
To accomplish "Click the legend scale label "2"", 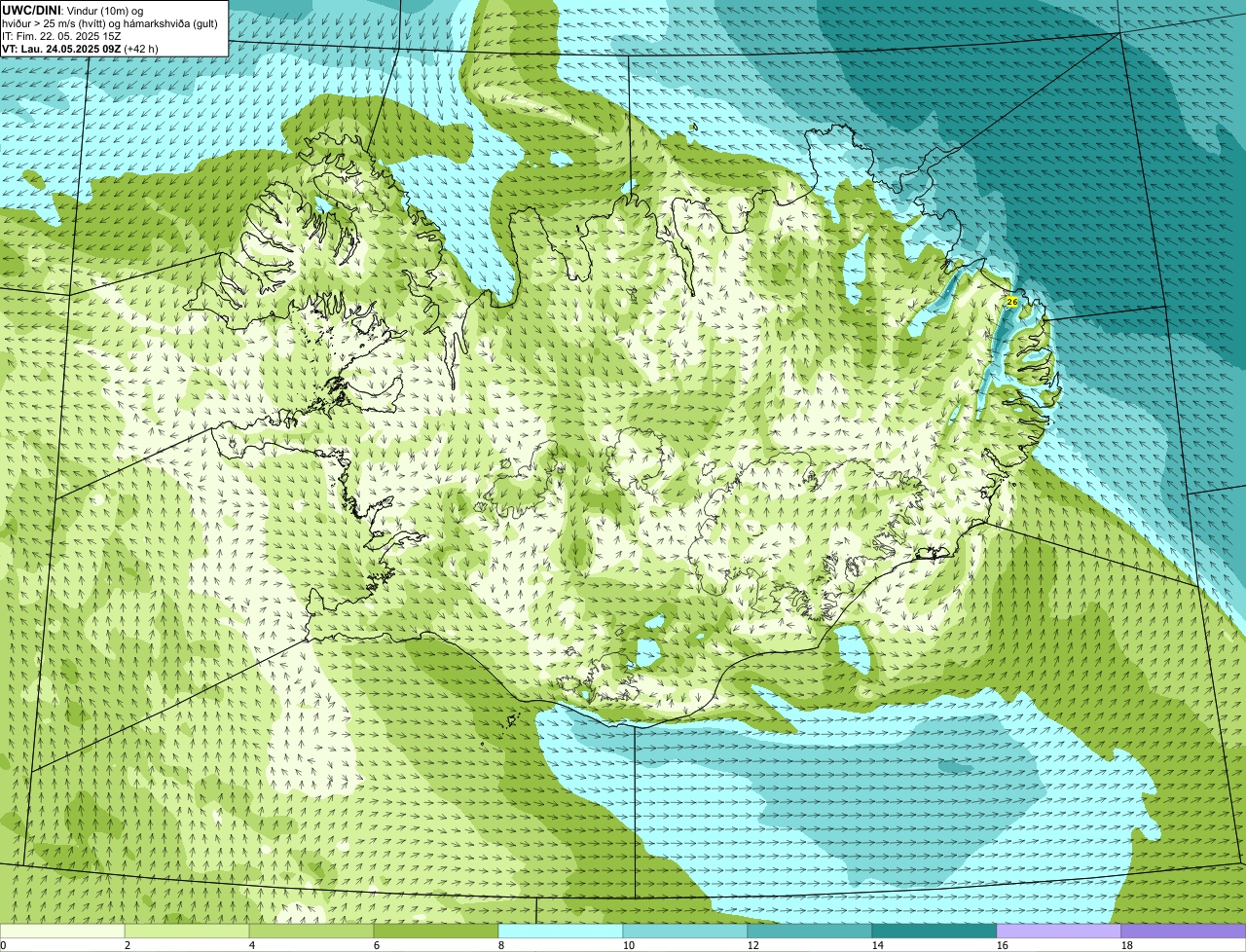I will 128,945.
